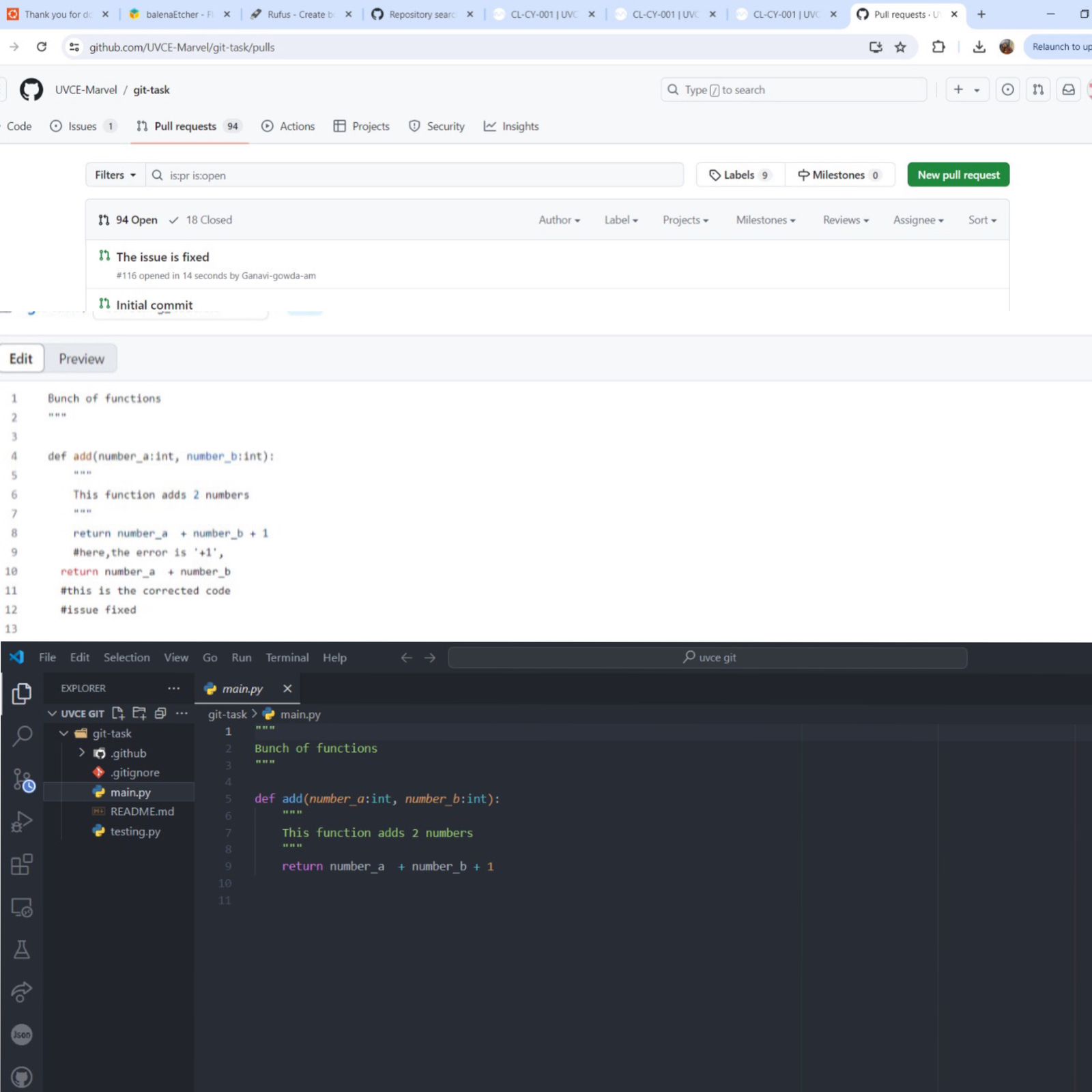The width and height of the screenshot is (1092, 1092).
Task: Open the Reviews filter dropdown
Action: (x=846, y=220)
